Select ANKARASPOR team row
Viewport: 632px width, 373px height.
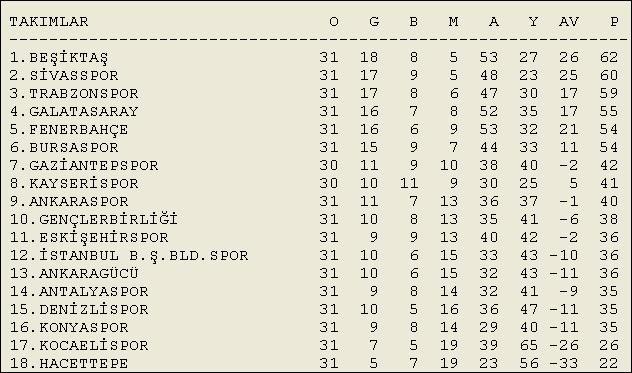click(x=314, y=201)
